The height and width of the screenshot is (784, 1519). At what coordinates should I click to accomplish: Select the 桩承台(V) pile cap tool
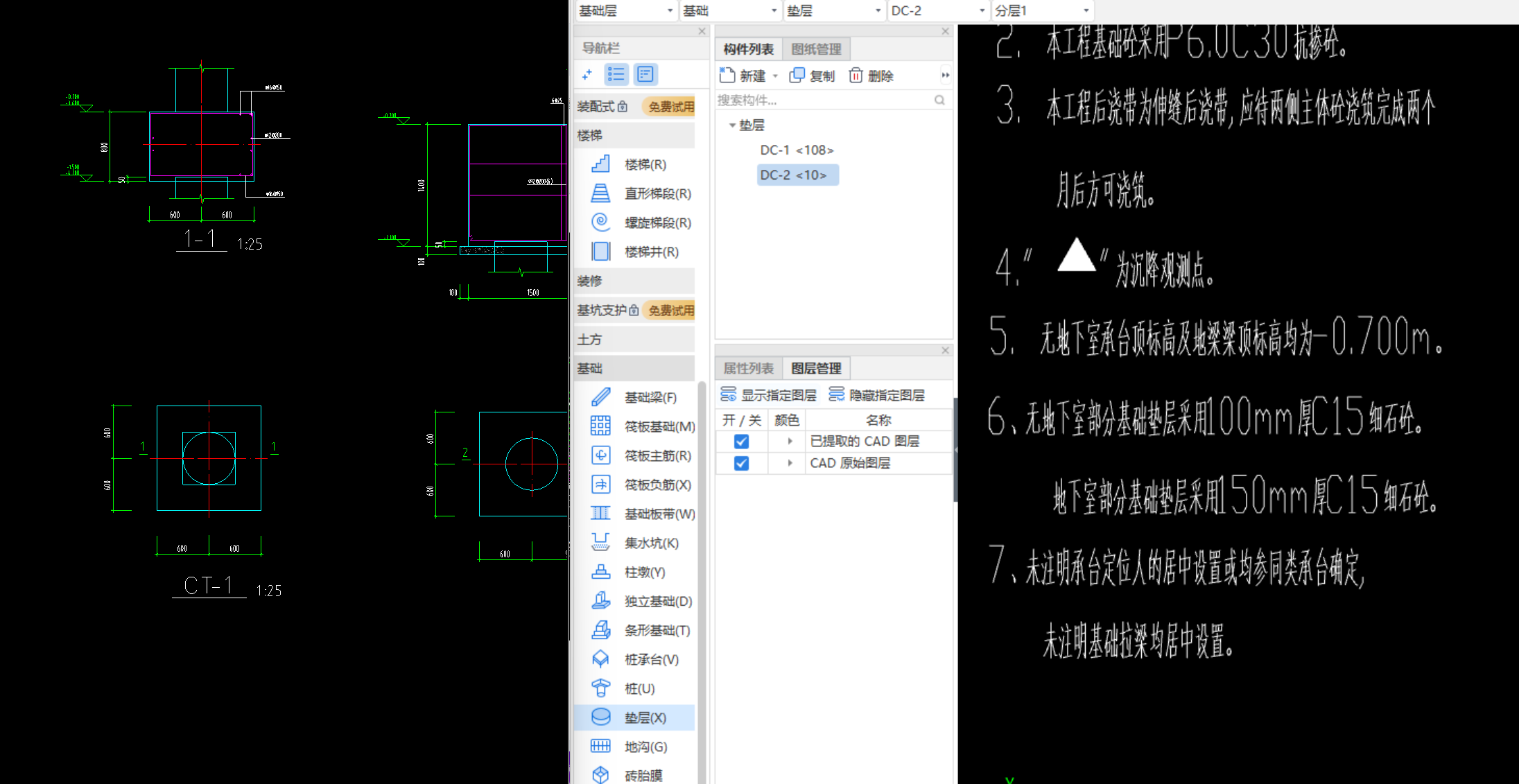[x=634, y=659]
